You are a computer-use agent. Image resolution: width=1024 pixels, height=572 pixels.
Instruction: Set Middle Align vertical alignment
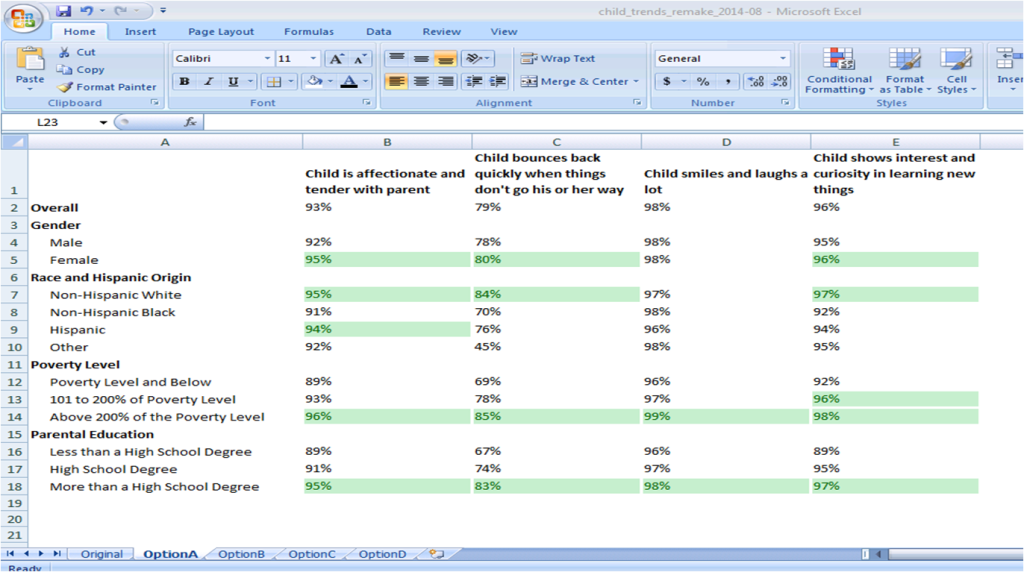[x=421, y=59]
